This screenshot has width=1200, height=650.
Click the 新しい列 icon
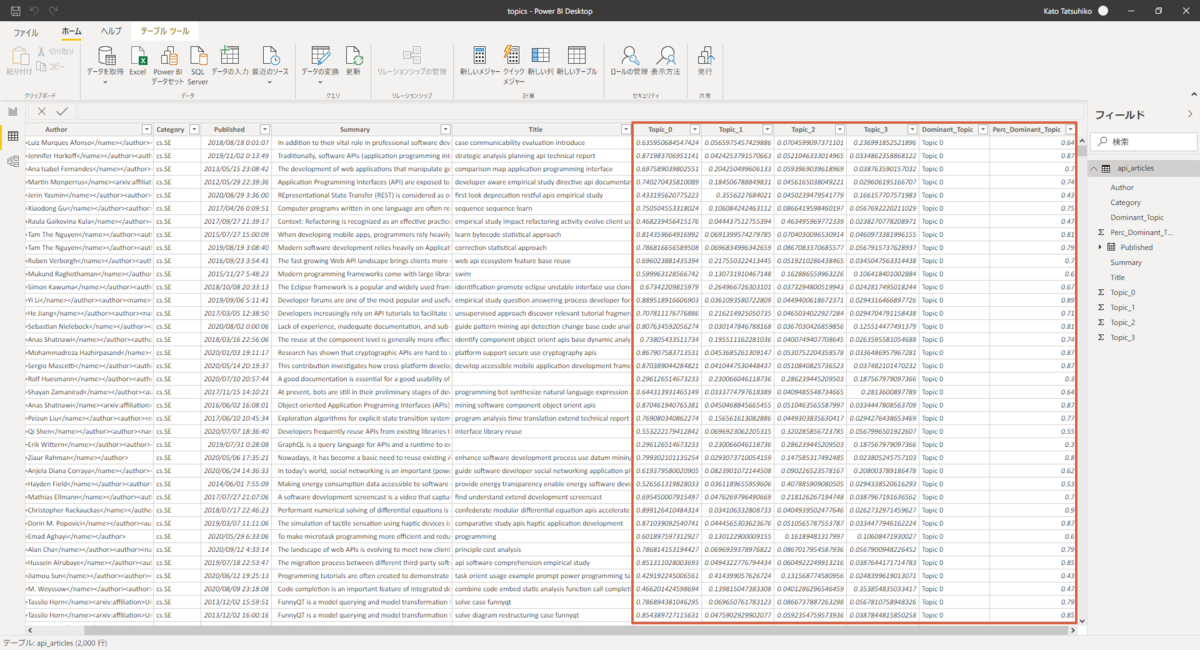pyautogui.click(x=541, y=55)
